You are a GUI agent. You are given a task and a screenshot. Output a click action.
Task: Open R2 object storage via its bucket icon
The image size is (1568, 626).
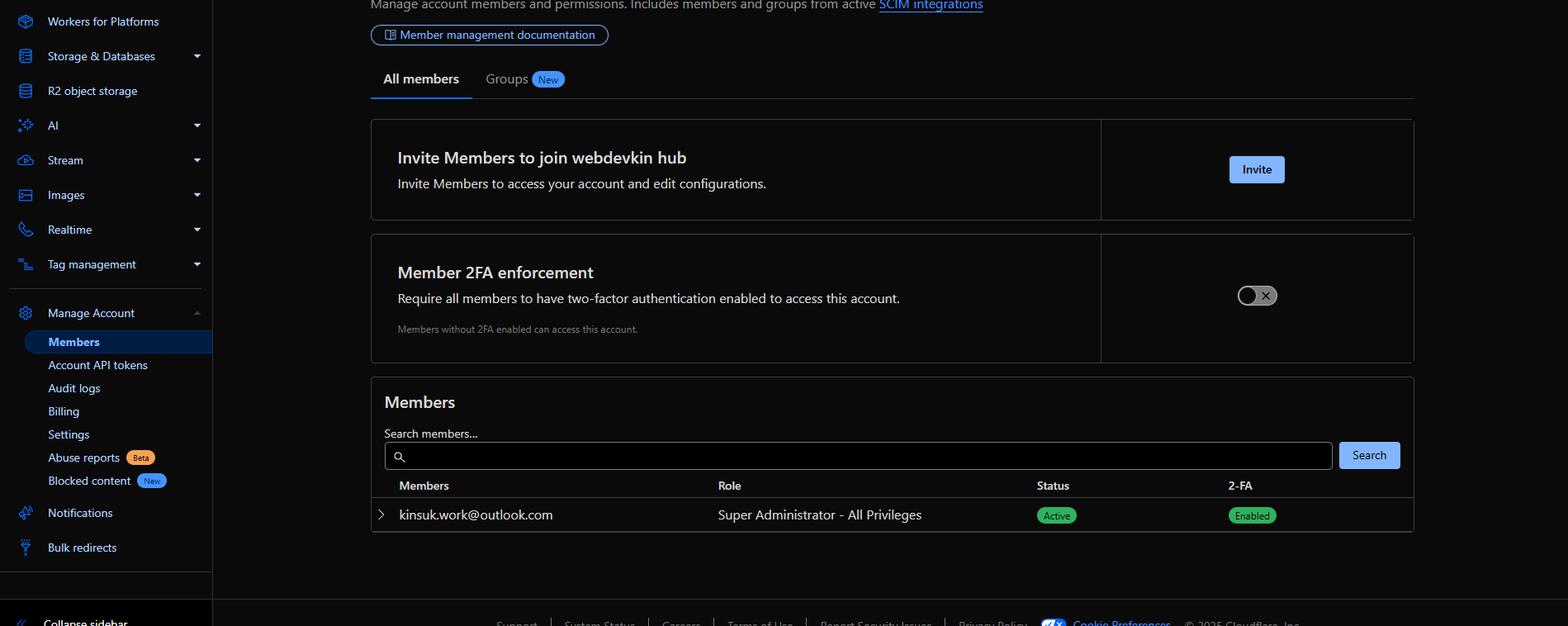click(26, 91)
